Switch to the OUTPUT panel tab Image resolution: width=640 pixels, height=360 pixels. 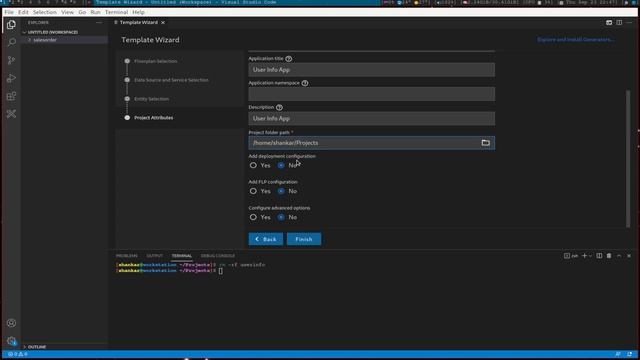coord(155,256)
